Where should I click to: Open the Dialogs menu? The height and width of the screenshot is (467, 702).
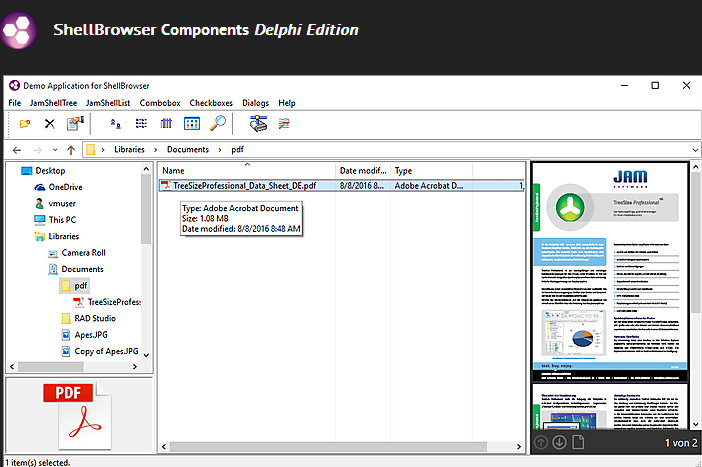point(256,103)
